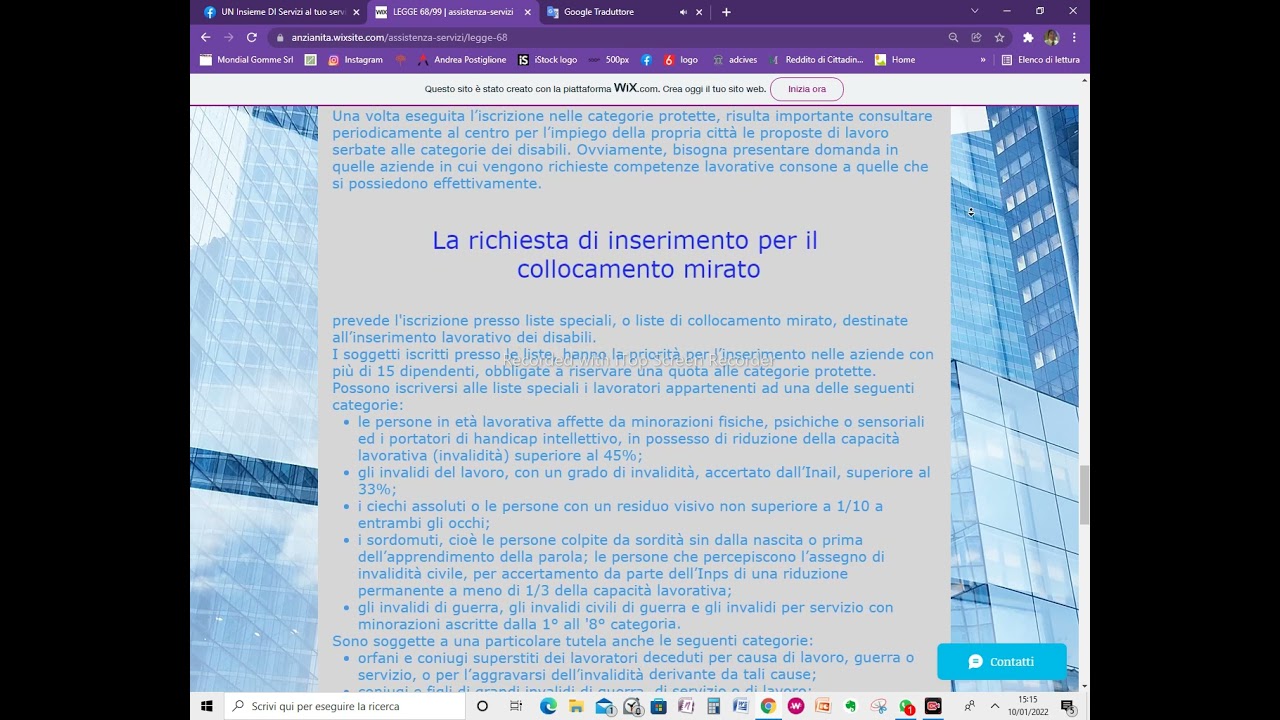The height and width of the screenshot is (720, 1280).
Task: Close the Google Traduttore tab
Action: 699,12
